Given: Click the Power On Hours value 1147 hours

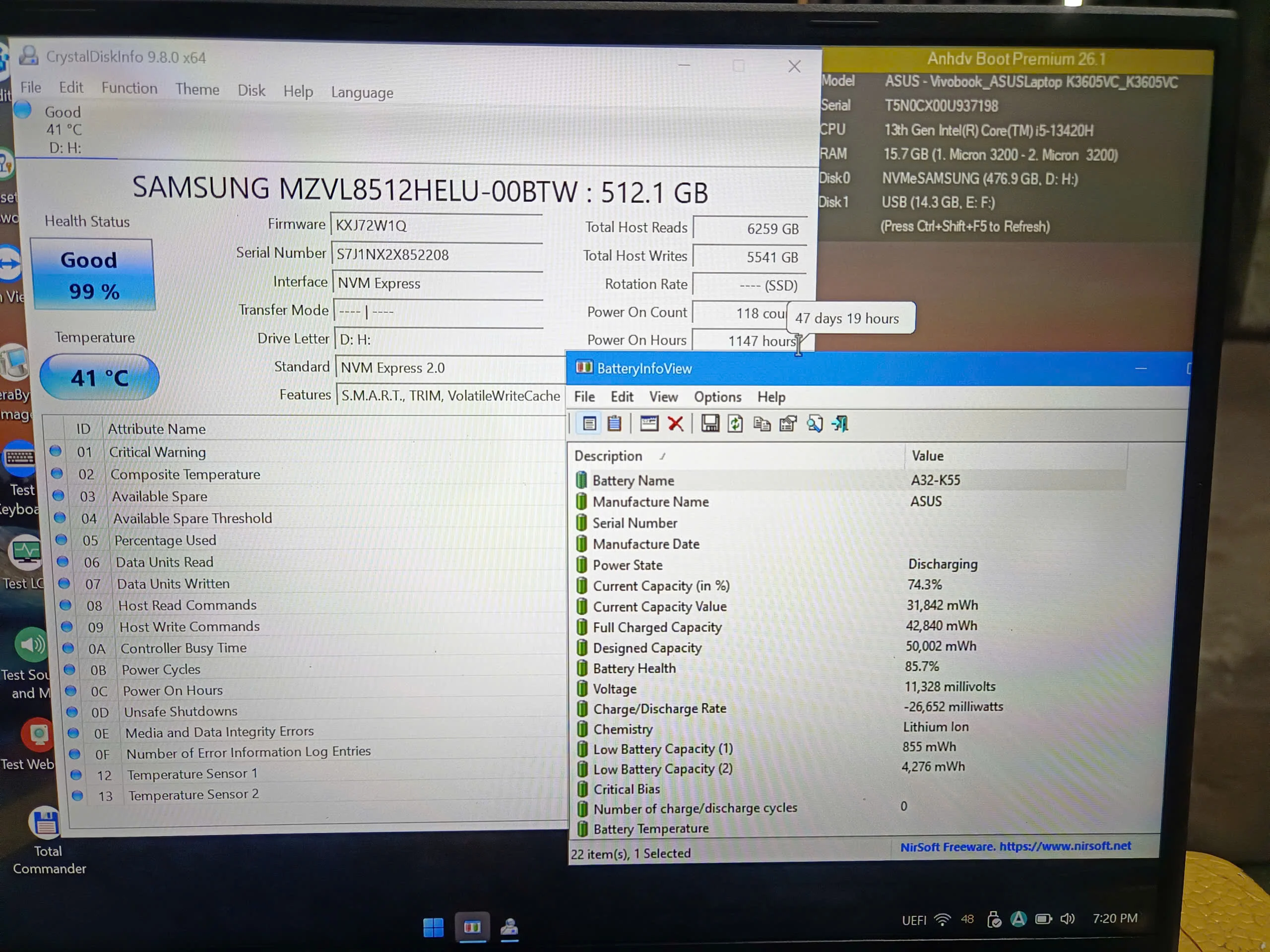Looking at the screenshot, I should (x=749, y=340).
